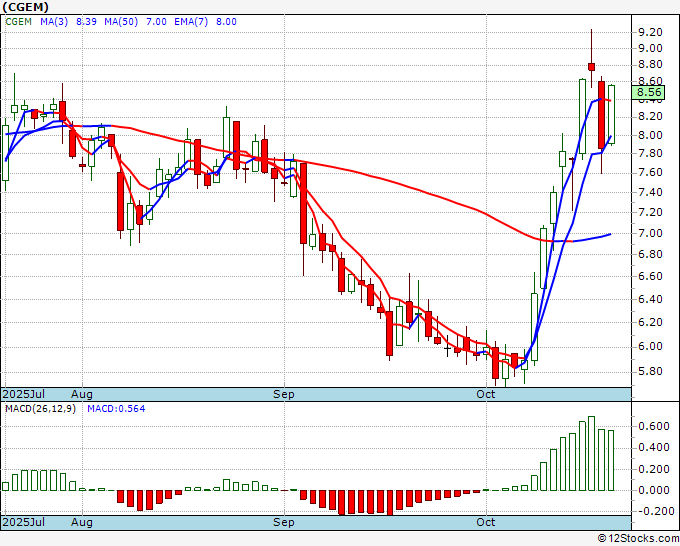Click the EMA(7) value 8.00
This screenshot has width=680, height=546.
[x=226, y=22]
